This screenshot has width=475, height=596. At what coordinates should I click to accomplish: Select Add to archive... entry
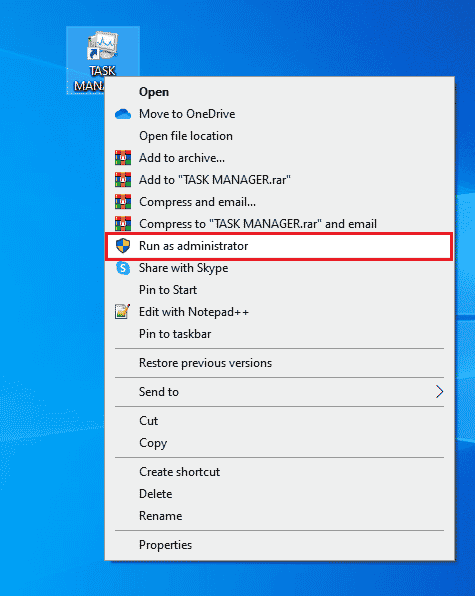pyautogui.click(x=280, y=158)
